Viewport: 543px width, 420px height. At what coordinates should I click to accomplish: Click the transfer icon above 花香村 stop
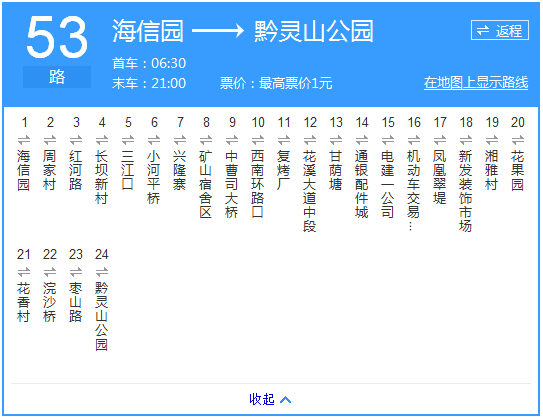pos(24,272)
